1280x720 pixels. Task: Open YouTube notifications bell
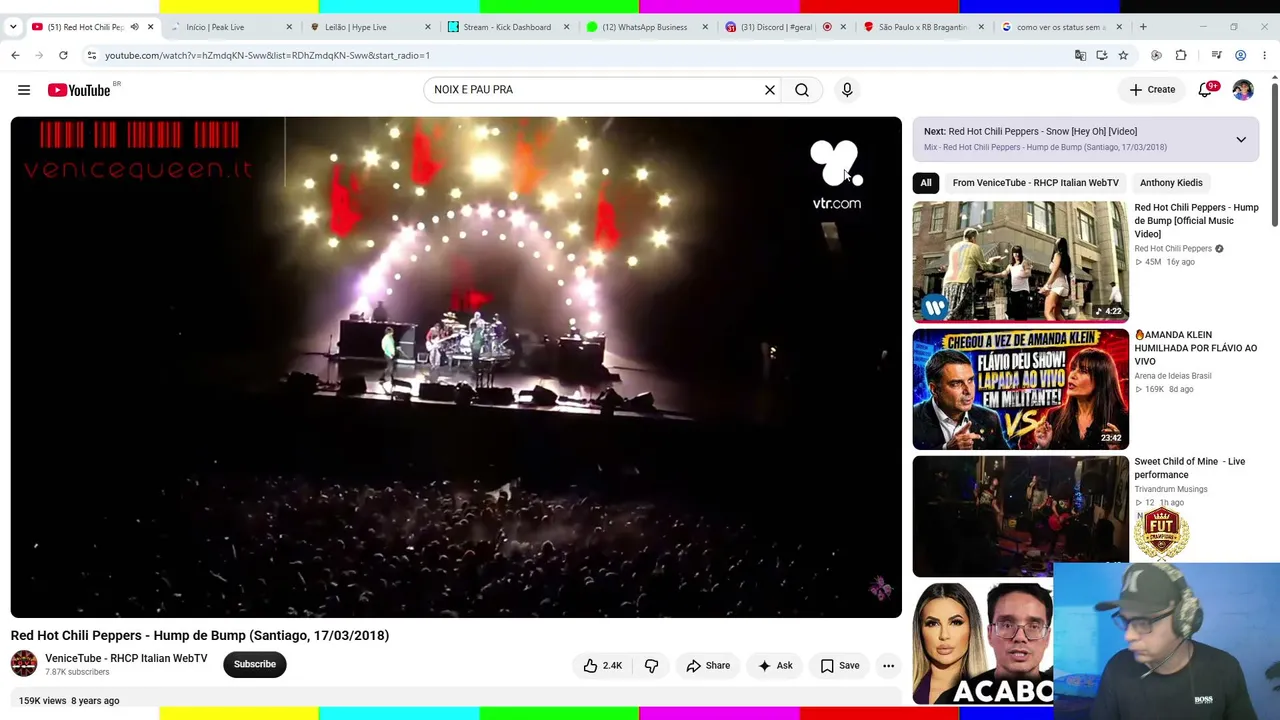pos(1206,90)
